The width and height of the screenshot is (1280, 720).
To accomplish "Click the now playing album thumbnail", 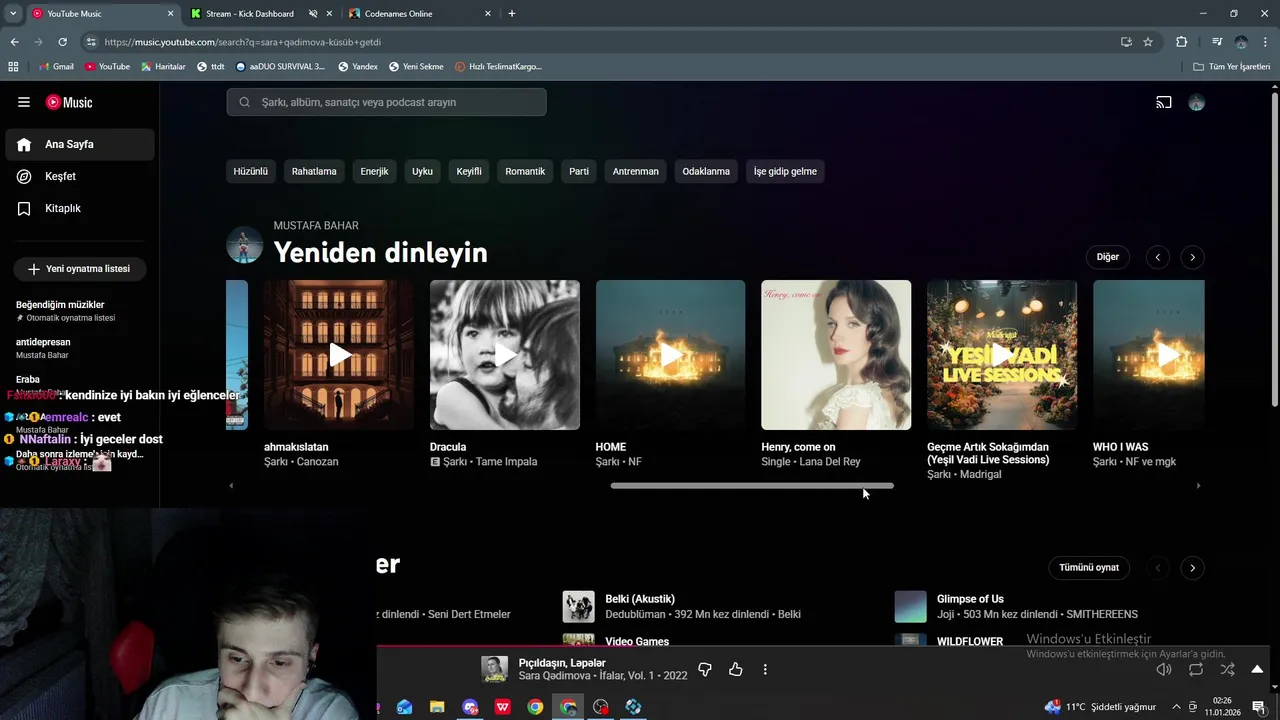I will click(494, 669).
